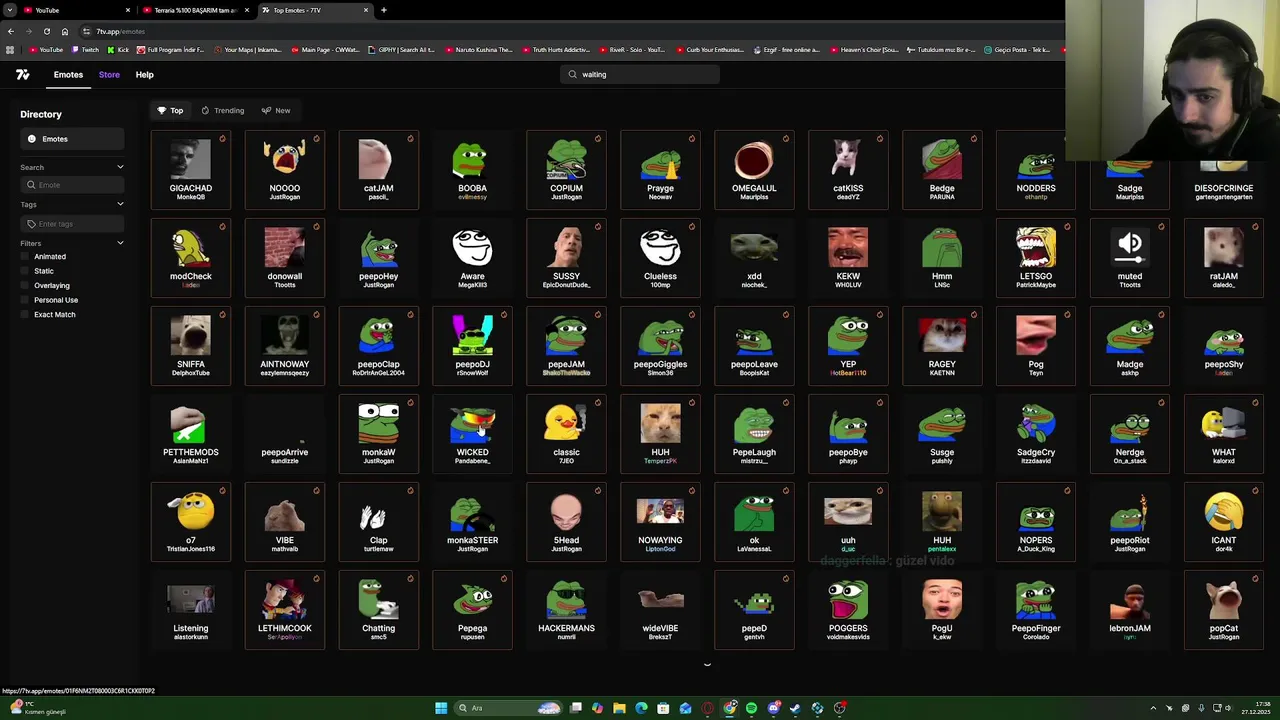1280x720 pixels.
Task: Open the LETHIMCOOK emote card
Action: tap(284, 610)
